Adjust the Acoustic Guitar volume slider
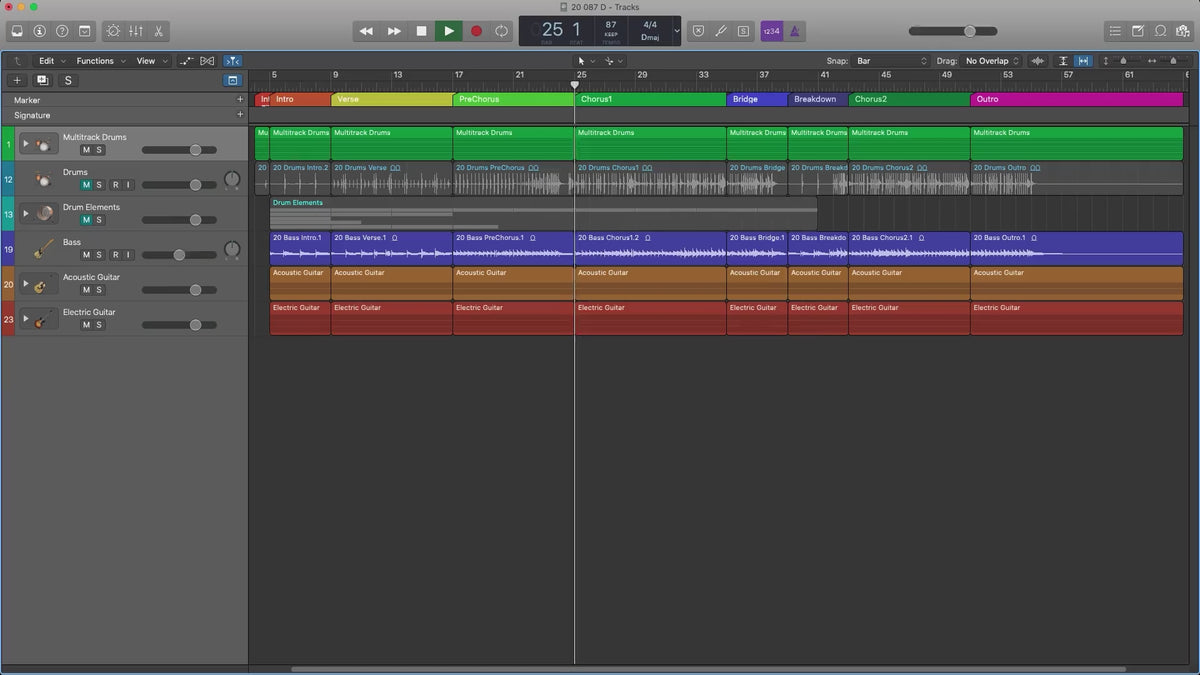The width and height of the screenshot is (1200, 675). (x=195, y=290)
